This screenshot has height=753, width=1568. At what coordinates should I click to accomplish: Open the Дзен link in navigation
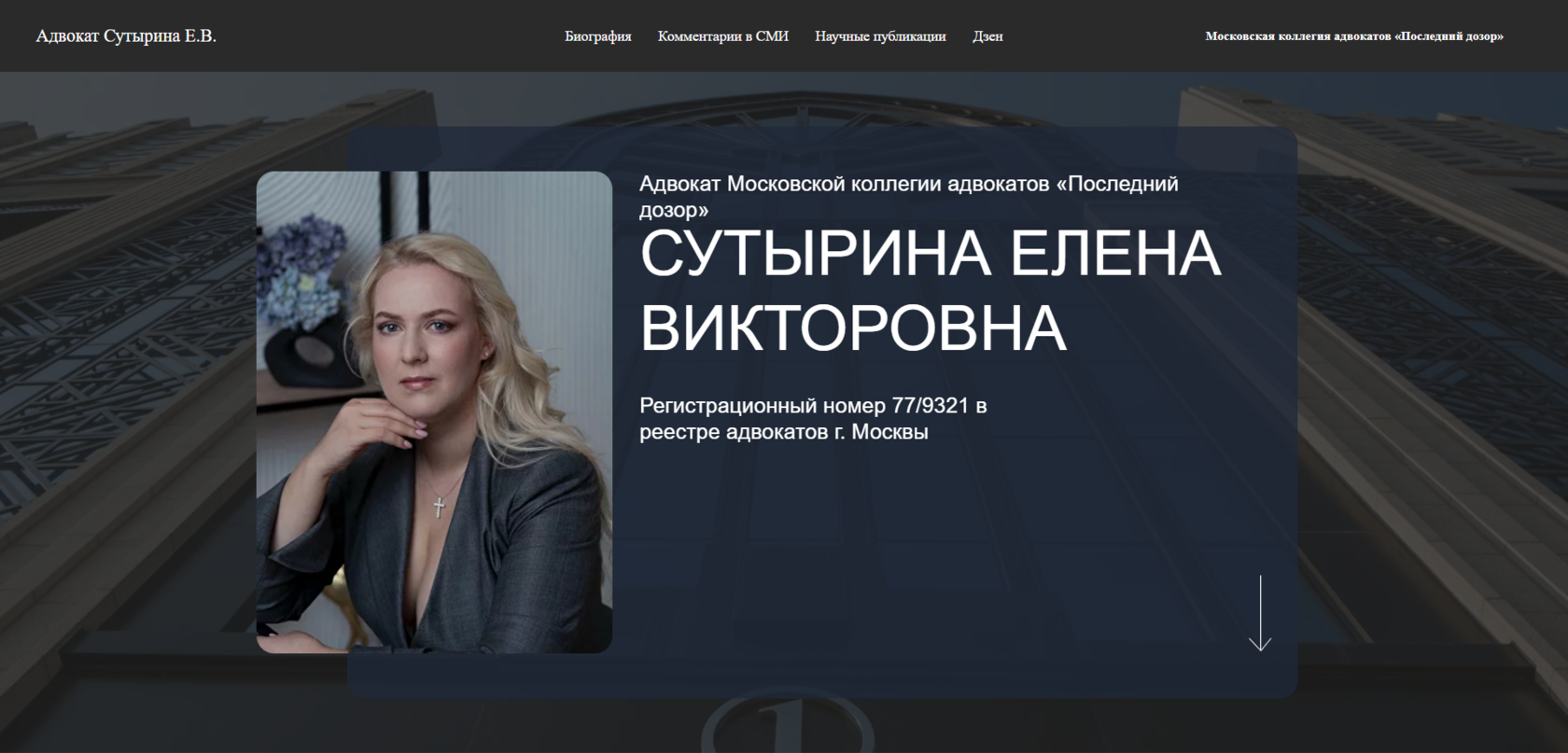pos(987,36)
